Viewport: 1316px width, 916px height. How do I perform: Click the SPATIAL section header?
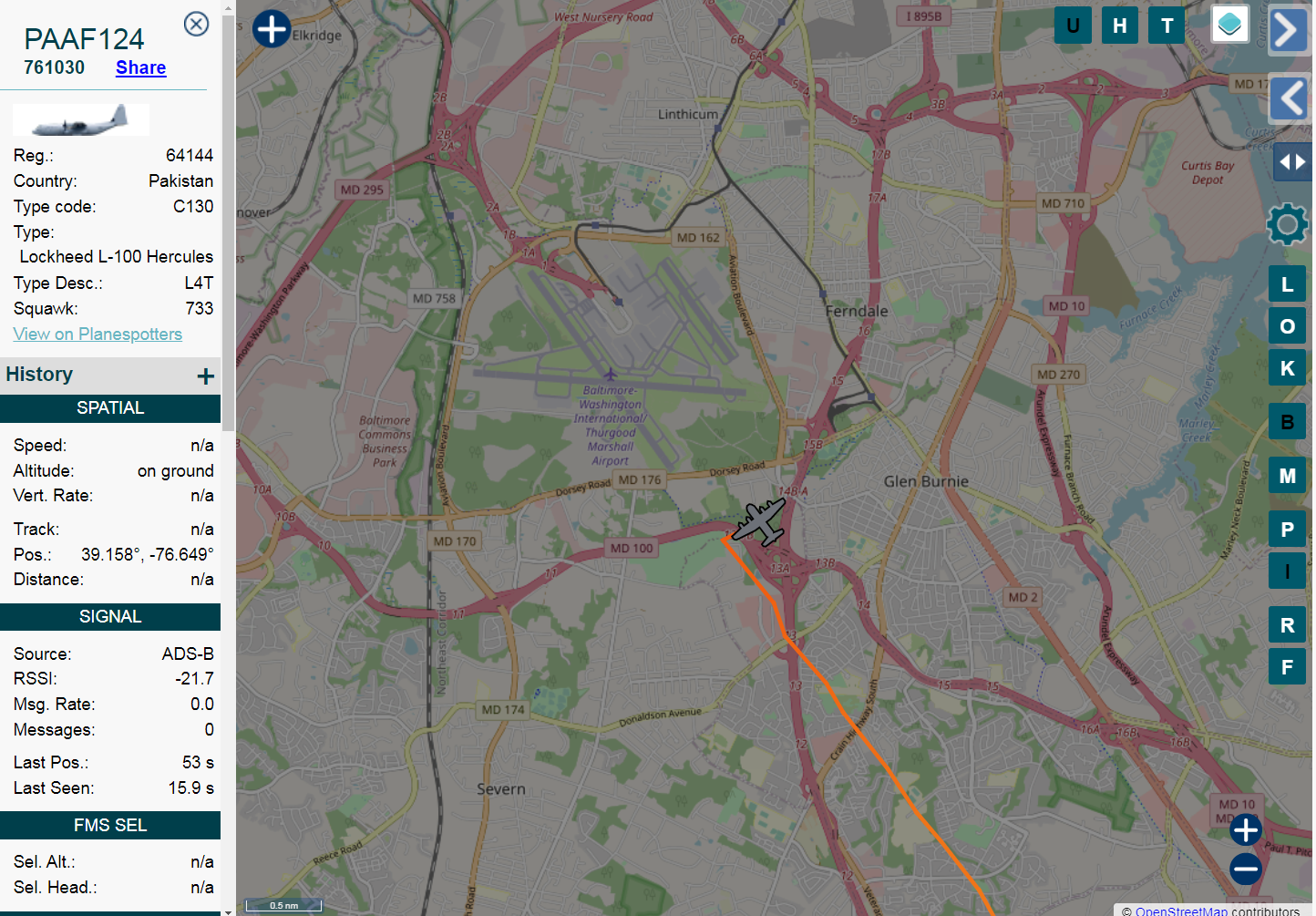pyautogui.click(x=110, y=408)
